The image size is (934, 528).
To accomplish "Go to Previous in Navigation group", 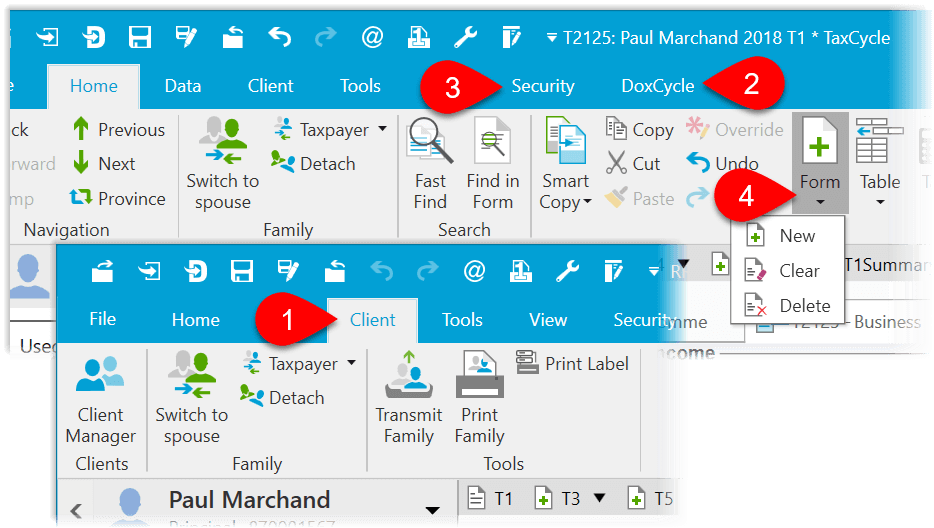I will 118,129.
